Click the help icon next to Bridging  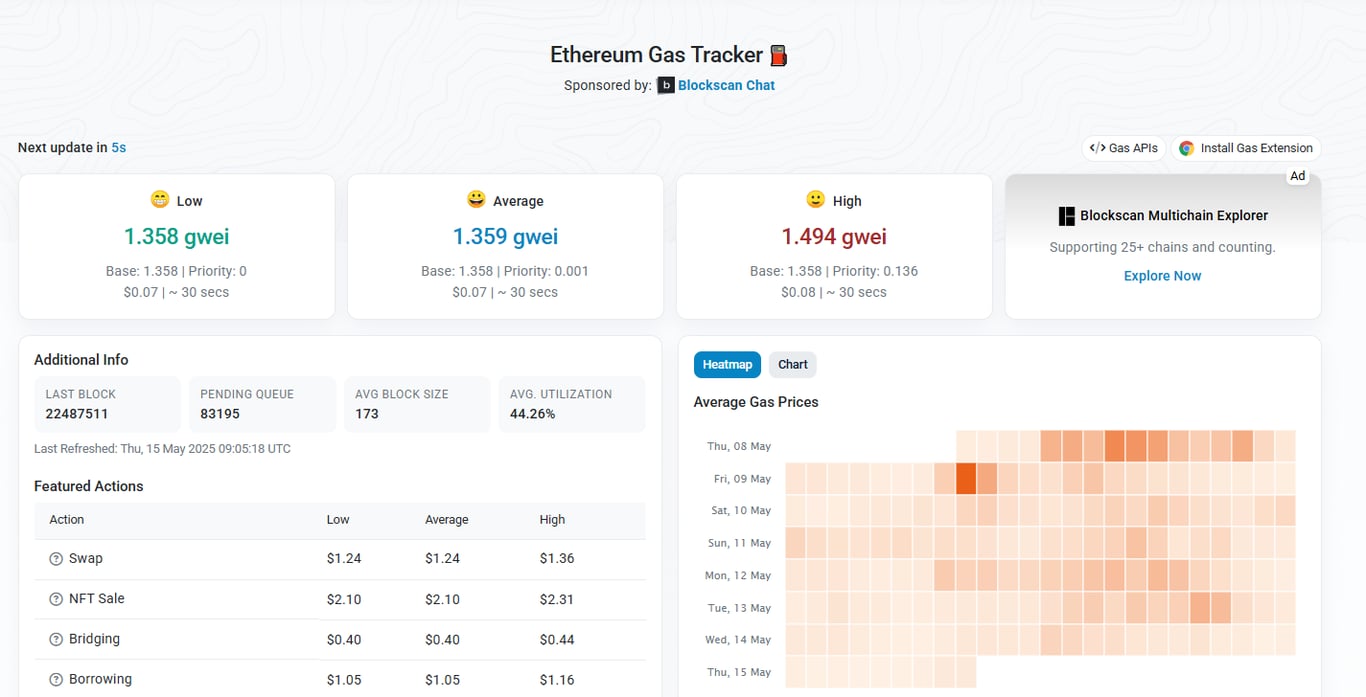[x=56, y=639]
